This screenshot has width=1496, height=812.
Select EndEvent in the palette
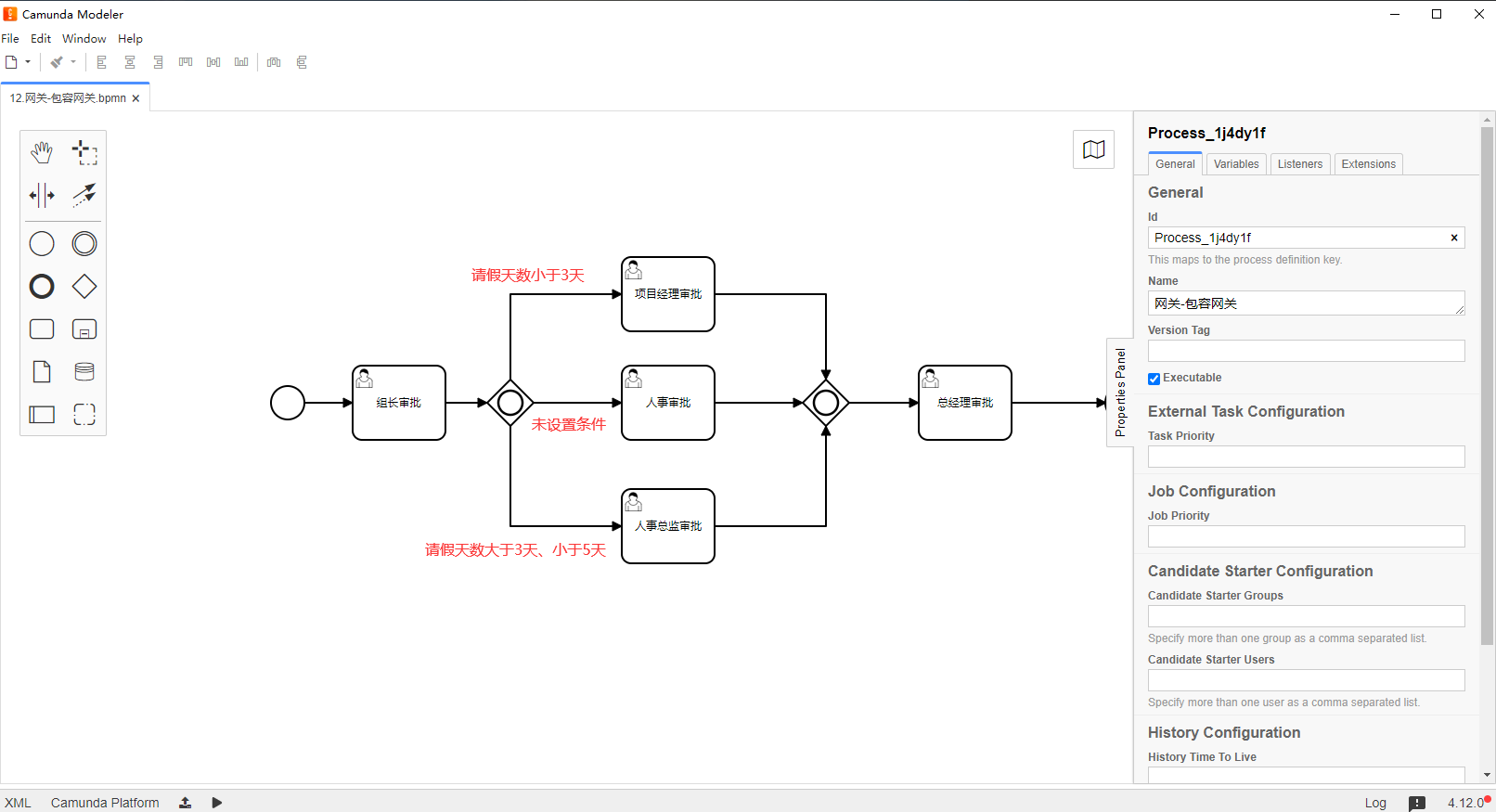point(42,287)
